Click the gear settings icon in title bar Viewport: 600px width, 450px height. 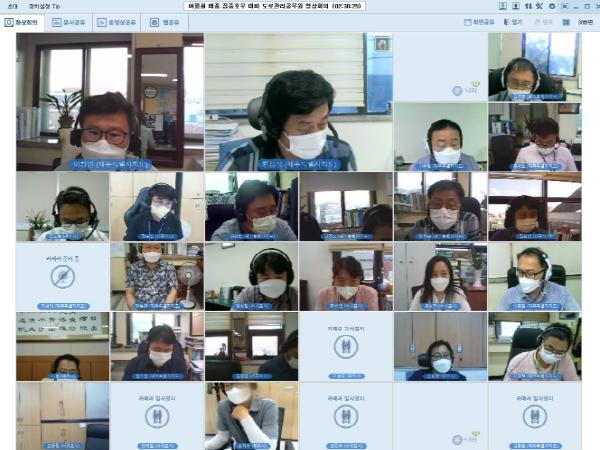pyautogui.click(x=551, y=6)
